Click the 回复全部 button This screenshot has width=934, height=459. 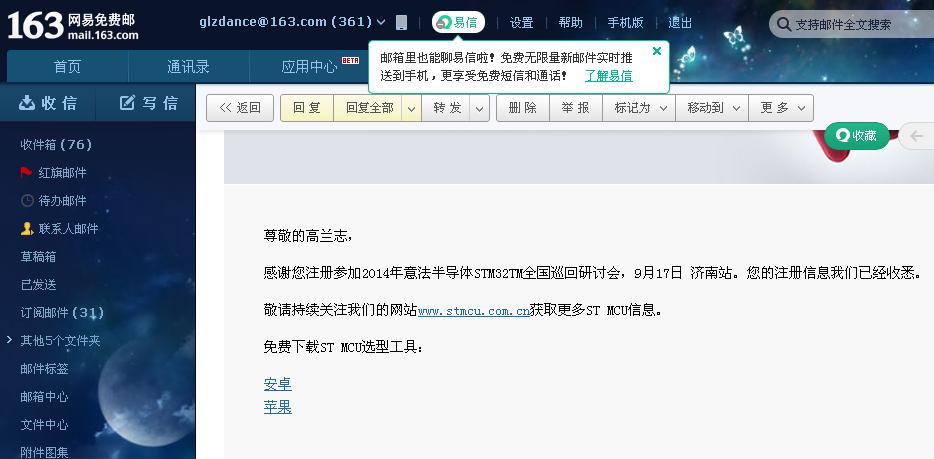(x=369, y=108)
